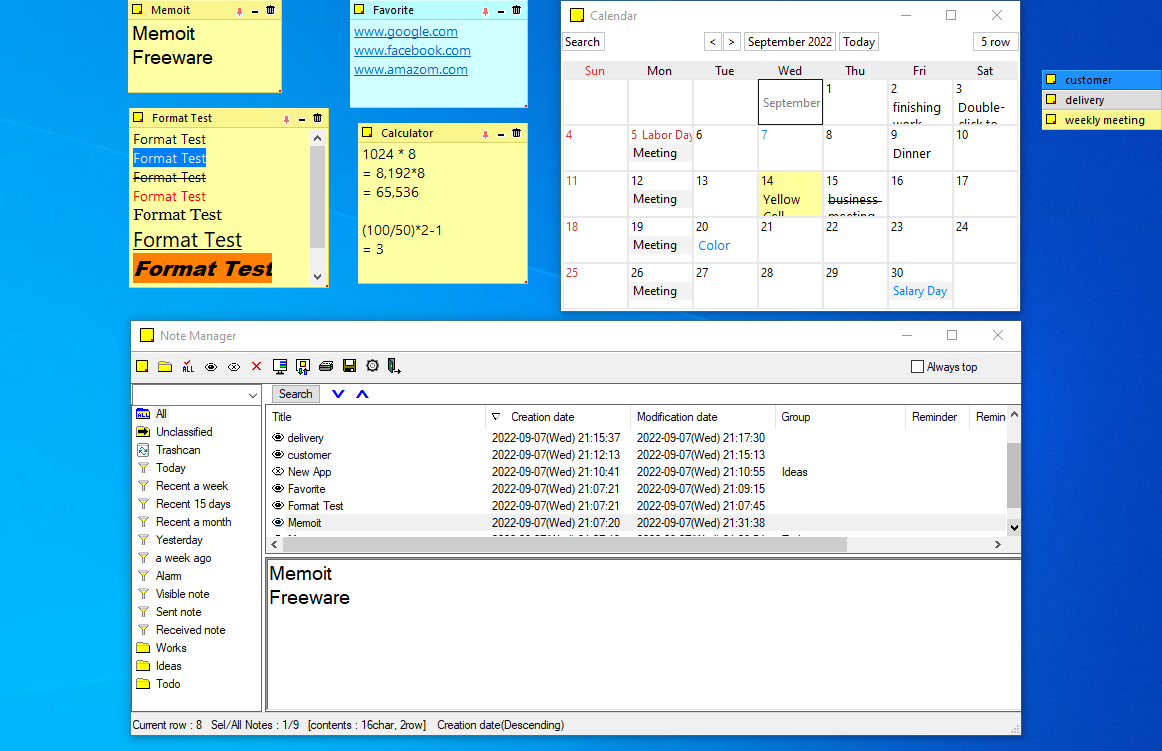Open the 5 row calendar view selector

994,42
